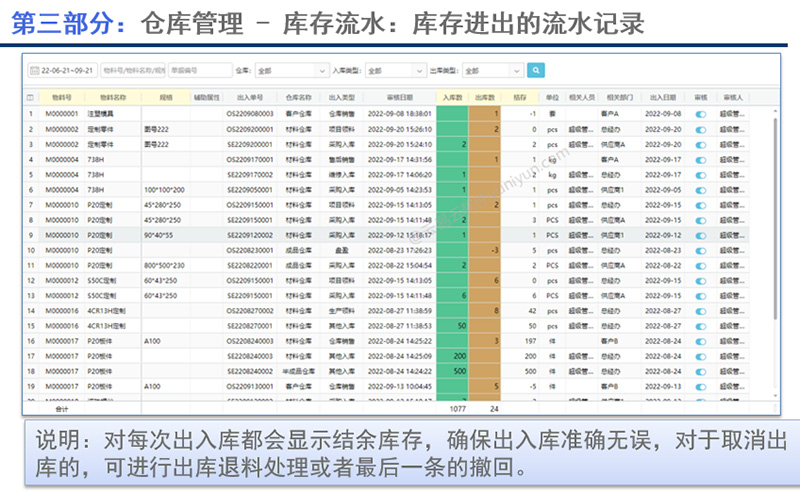This screenshot has height=492, width=800.
Task: Click the 入库数 column header
Action: tap(453, 97)
